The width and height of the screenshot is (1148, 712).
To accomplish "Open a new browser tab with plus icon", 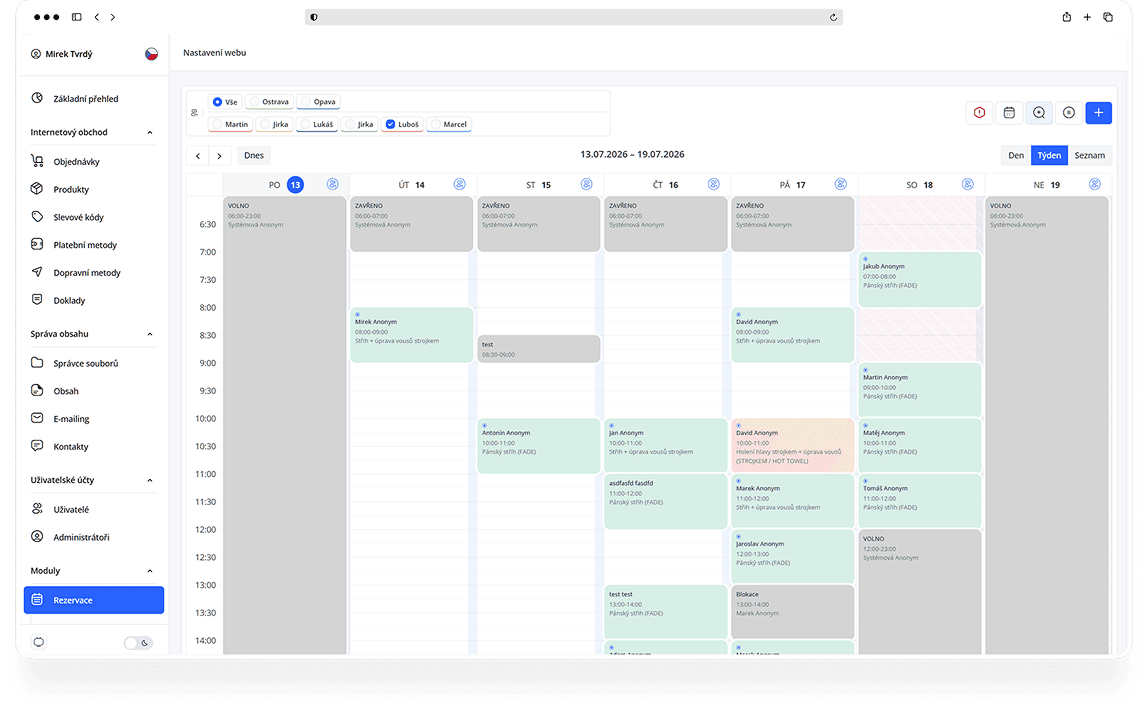I will [x=1087, y=17].
